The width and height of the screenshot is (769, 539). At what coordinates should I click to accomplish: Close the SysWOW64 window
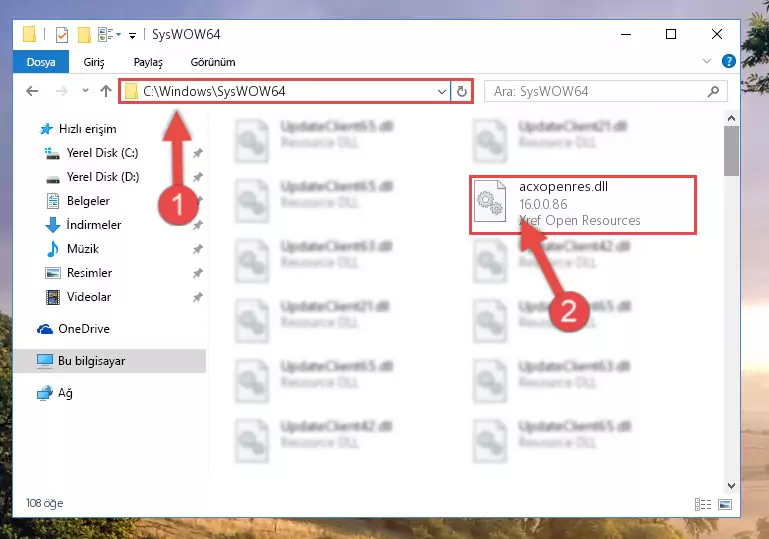tap(717, 34)
